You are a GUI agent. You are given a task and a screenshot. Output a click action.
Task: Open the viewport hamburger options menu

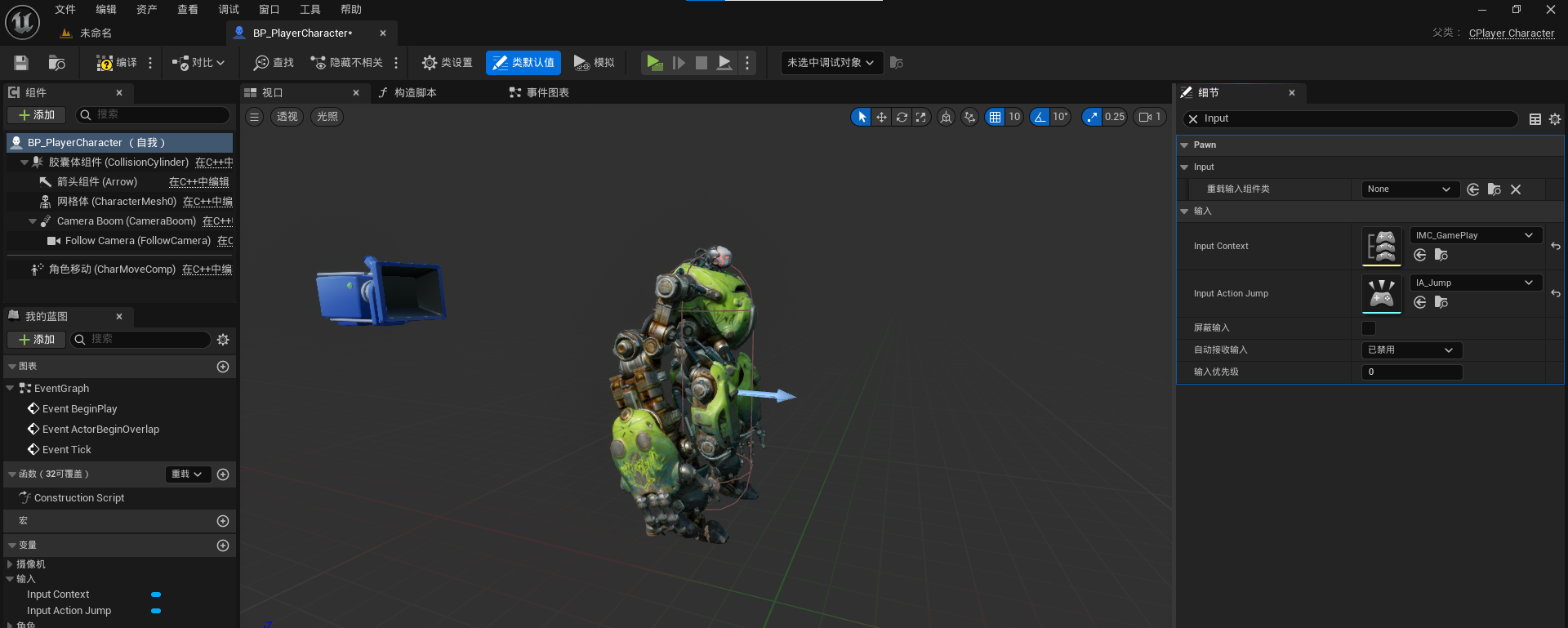(x=255, y=117)
